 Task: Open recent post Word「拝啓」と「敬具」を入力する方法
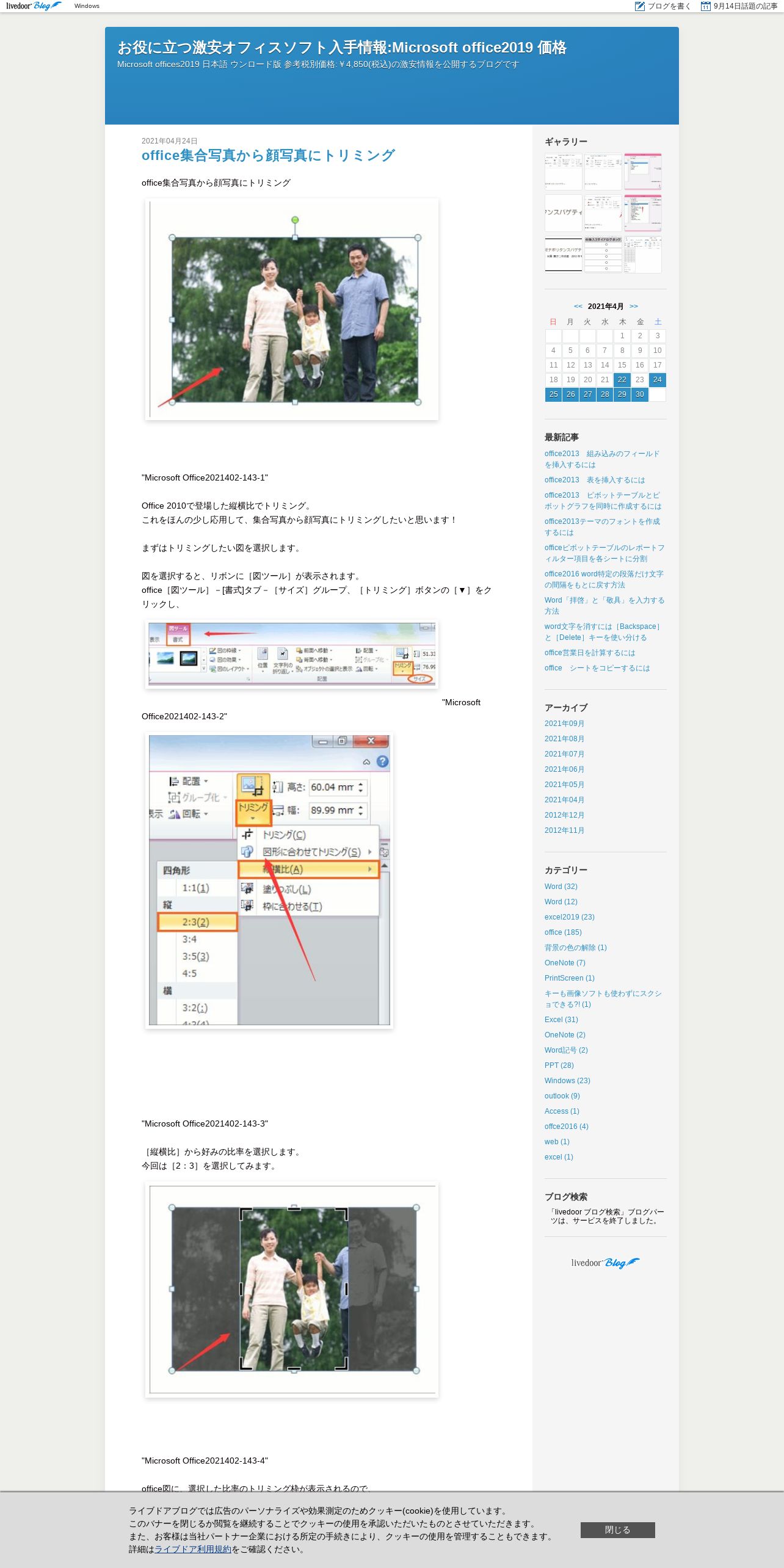[604, 606]
